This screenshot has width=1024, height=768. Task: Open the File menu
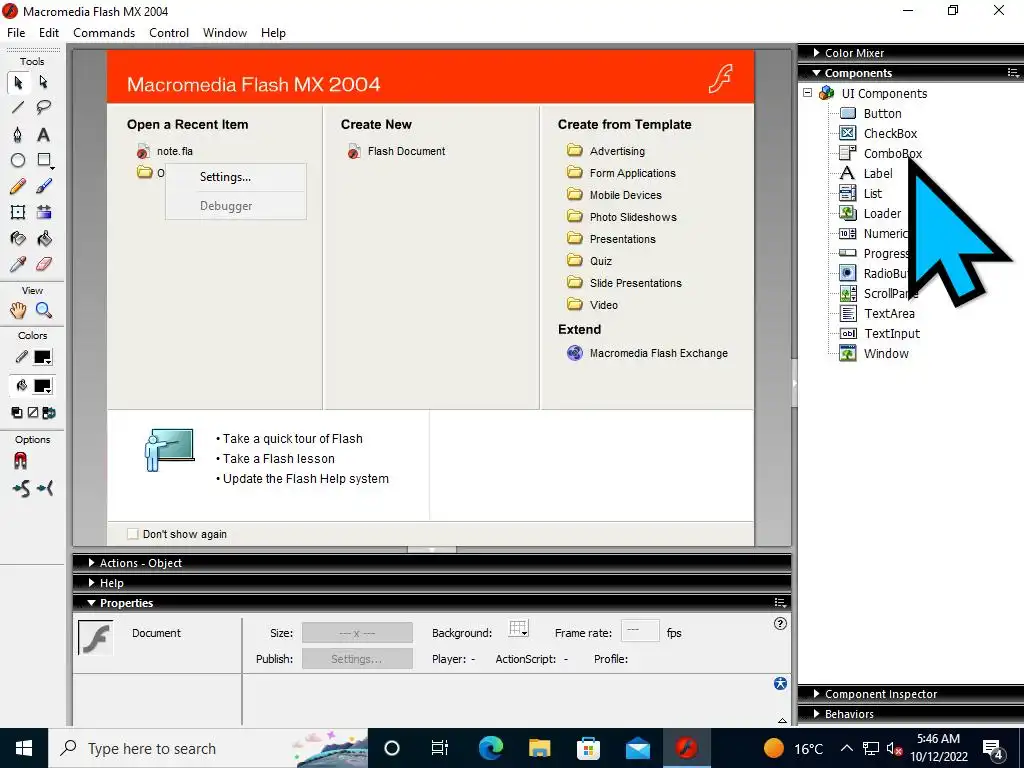tap(16, 33)
